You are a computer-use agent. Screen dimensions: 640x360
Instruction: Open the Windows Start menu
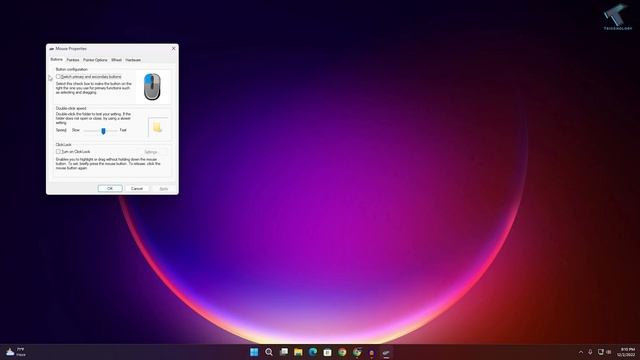coord(254,352)
